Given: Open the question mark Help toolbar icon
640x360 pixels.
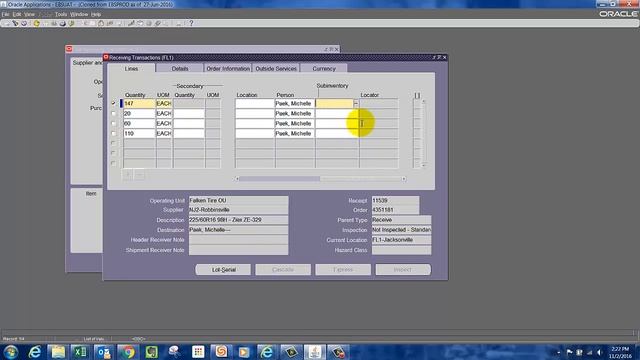Looking at the screenshot, I should click(191, 23).
